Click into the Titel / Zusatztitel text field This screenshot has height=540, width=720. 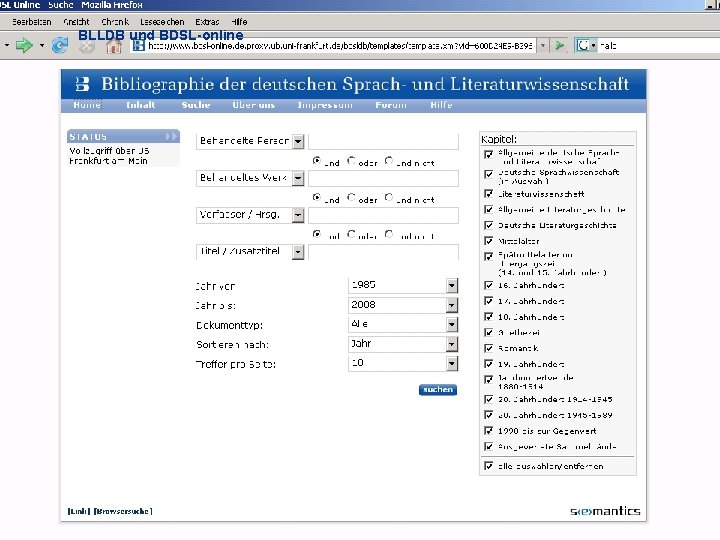(x=383, y=252)
